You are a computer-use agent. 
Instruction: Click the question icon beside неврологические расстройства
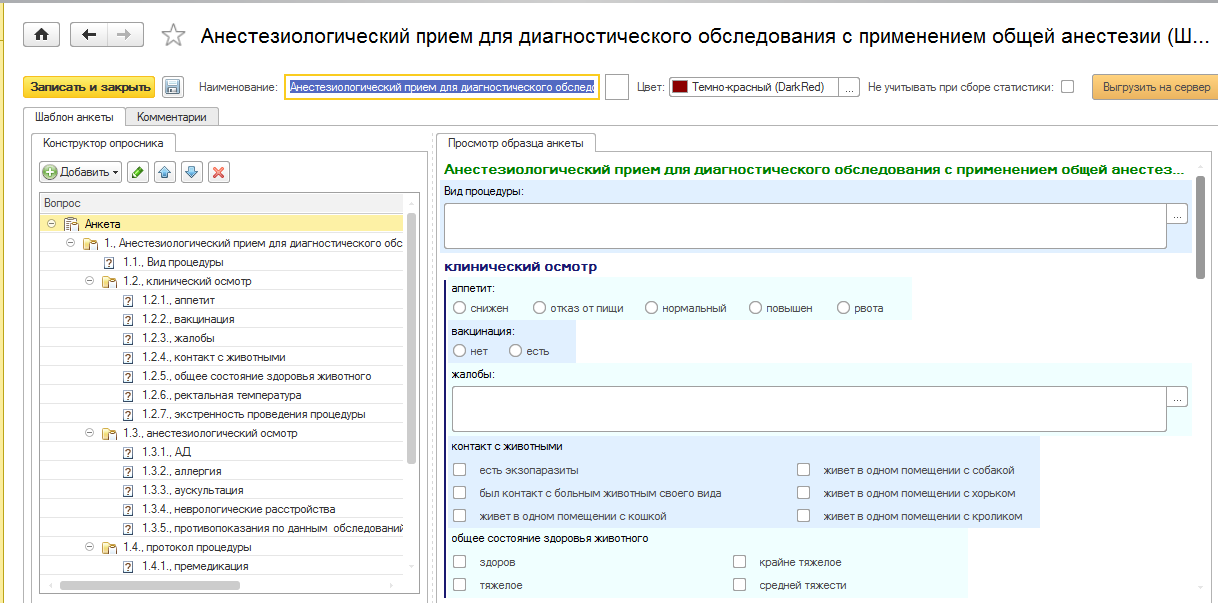(x=127, y=509)
